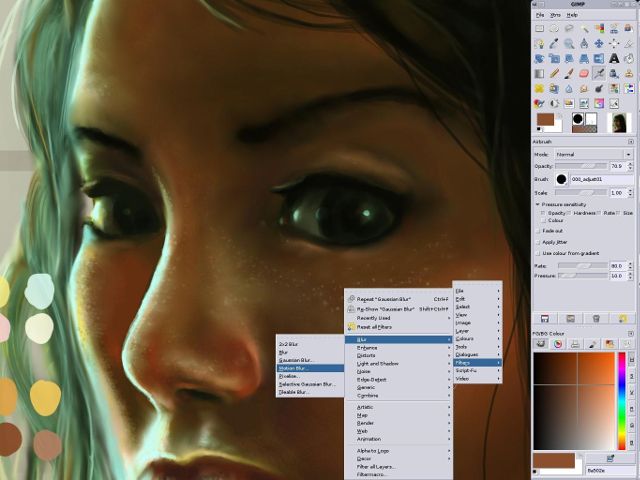The width and height of the screenshot is (640, 480).
Task: Toggle Use colour from gradient checkbox
Action: click(x=538, y=253)
